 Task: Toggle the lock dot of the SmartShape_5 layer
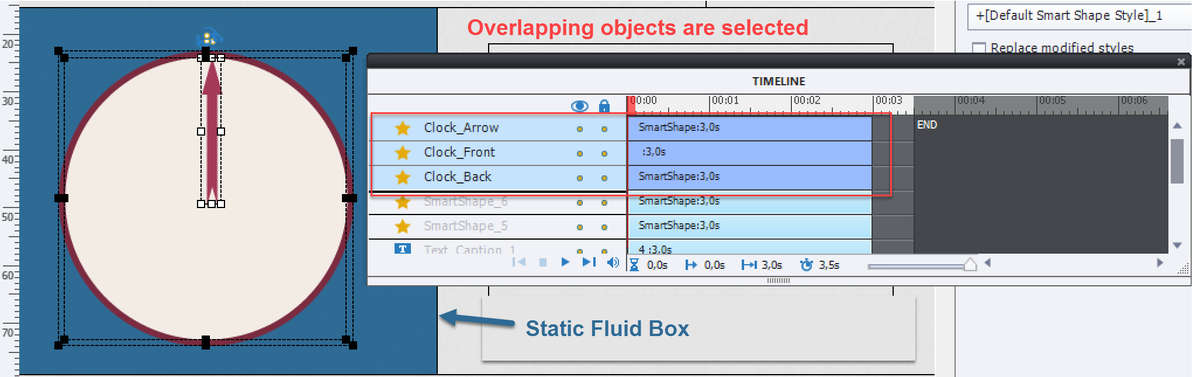coord(604,227)
